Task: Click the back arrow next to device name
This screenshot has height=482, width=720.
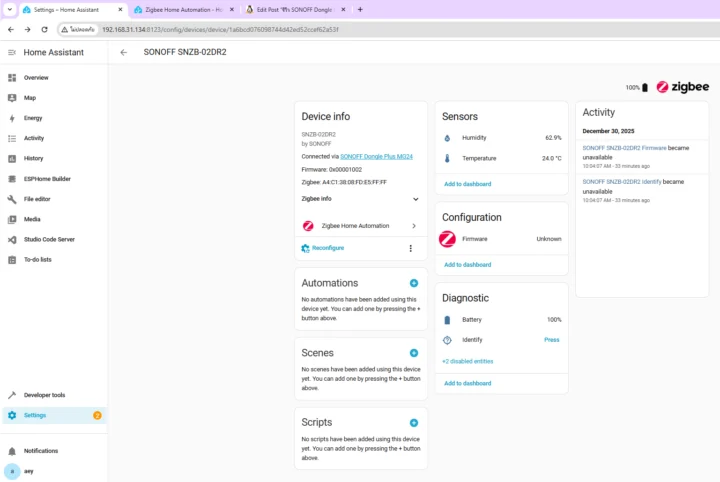Action: point(123,52)
